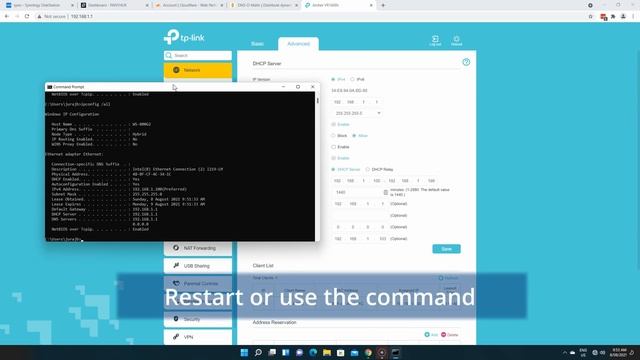Open the browser profile avatar icon

(x=623, y=16)
